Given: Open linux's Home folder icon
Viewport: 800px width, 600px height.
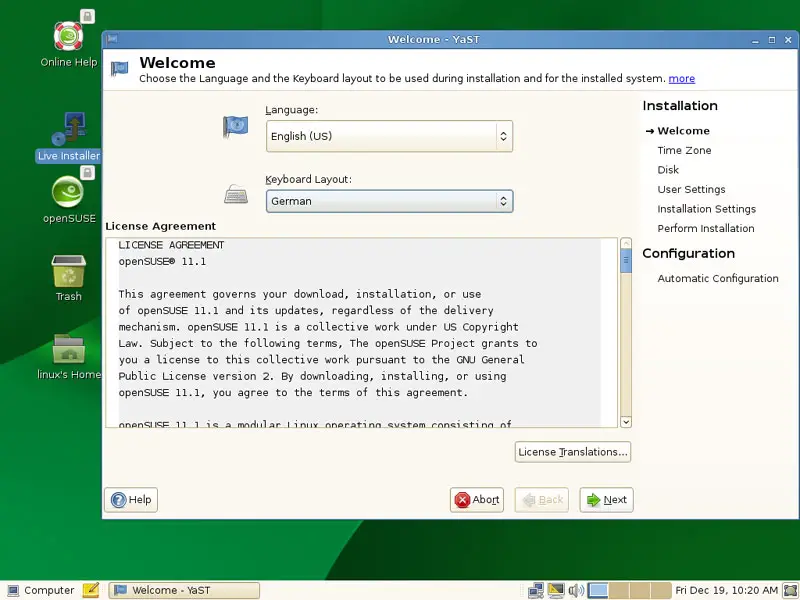Looking at the screenshot, I should (68, 357).
